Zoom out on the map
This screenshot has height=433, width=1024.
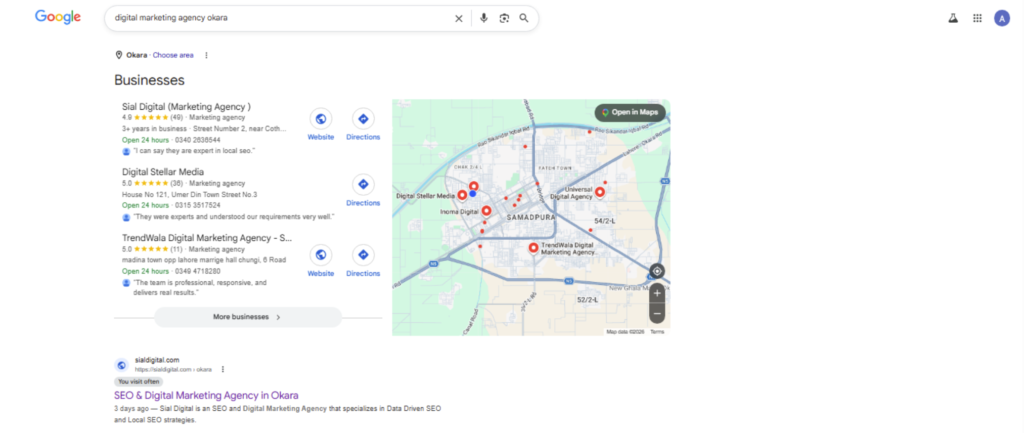click(657, 313)
